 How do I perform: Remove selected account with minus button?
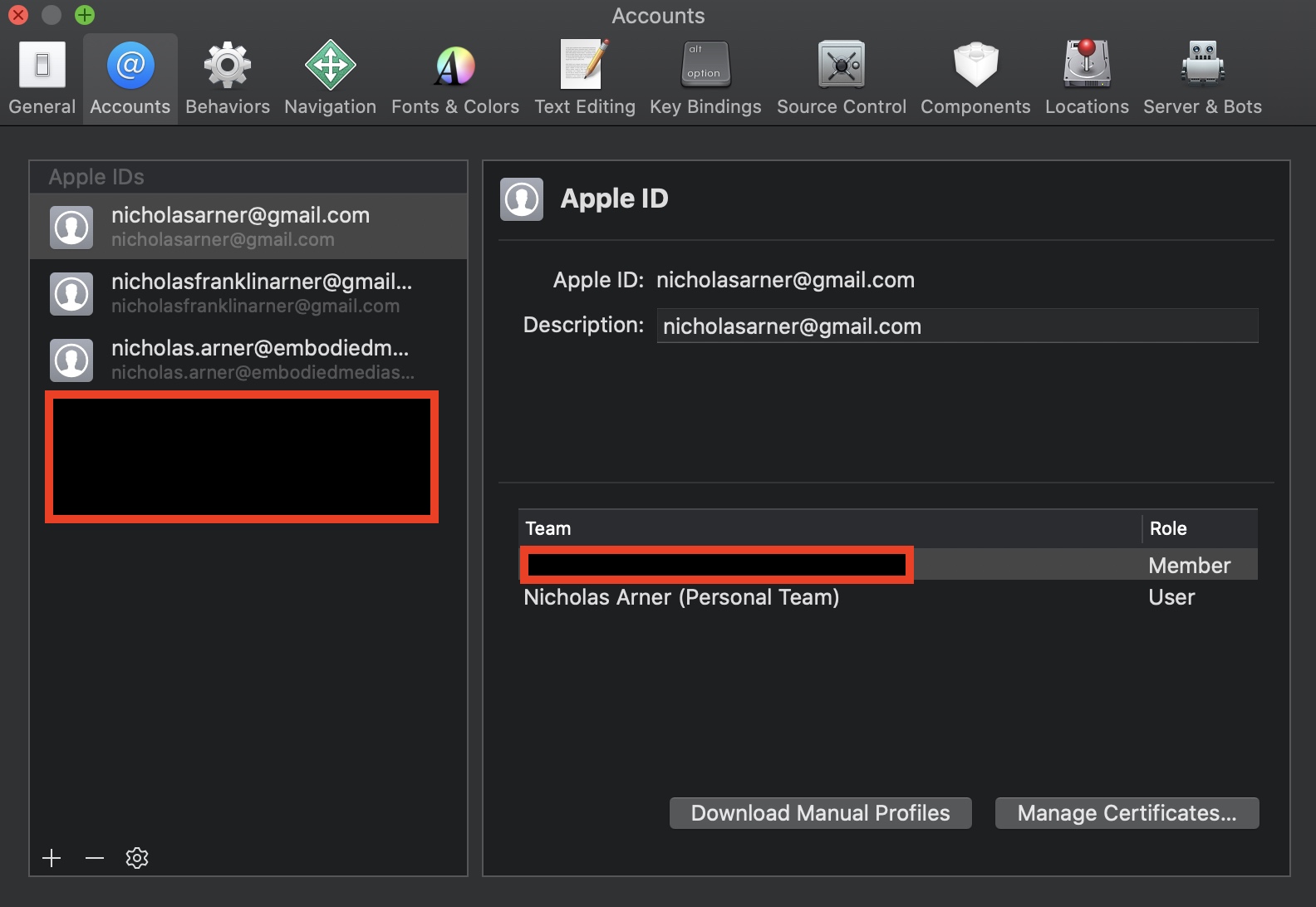pyautogui.click(x=95, y=858)
